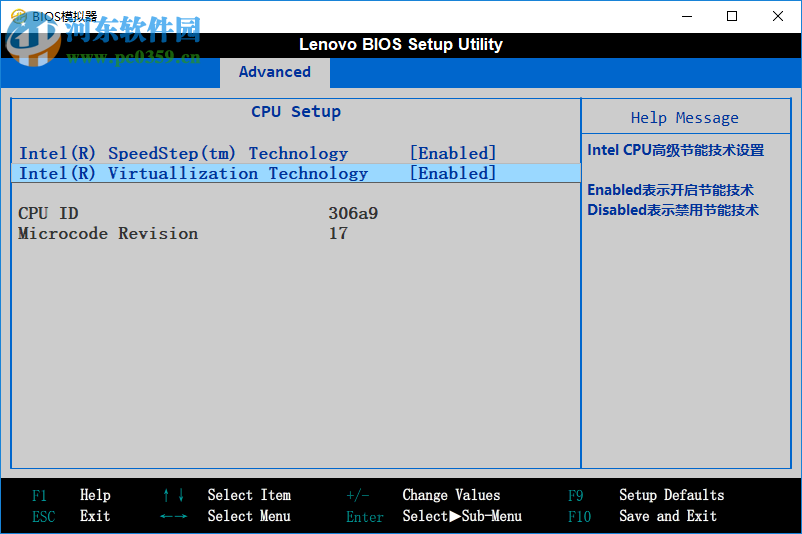Click the BIOS simulator app icon in title bar
The height and width of the screenshot is (534, 802).
click(18, 16)
